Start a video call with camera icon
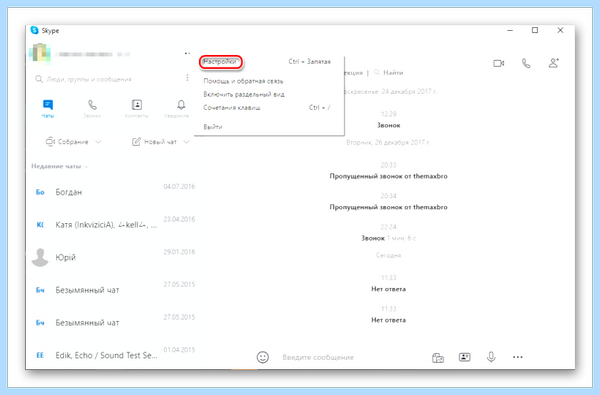The width and height of the screenshot is (600, 395). 499,63
